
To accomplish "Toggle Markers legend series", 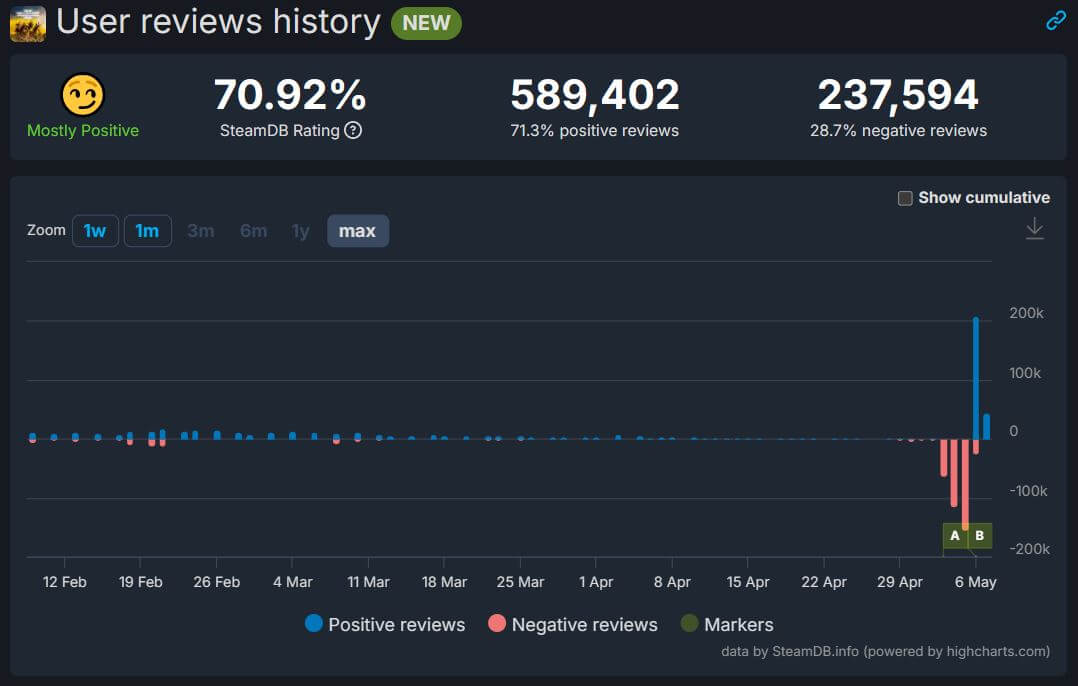I will click(x=727, y=624).
